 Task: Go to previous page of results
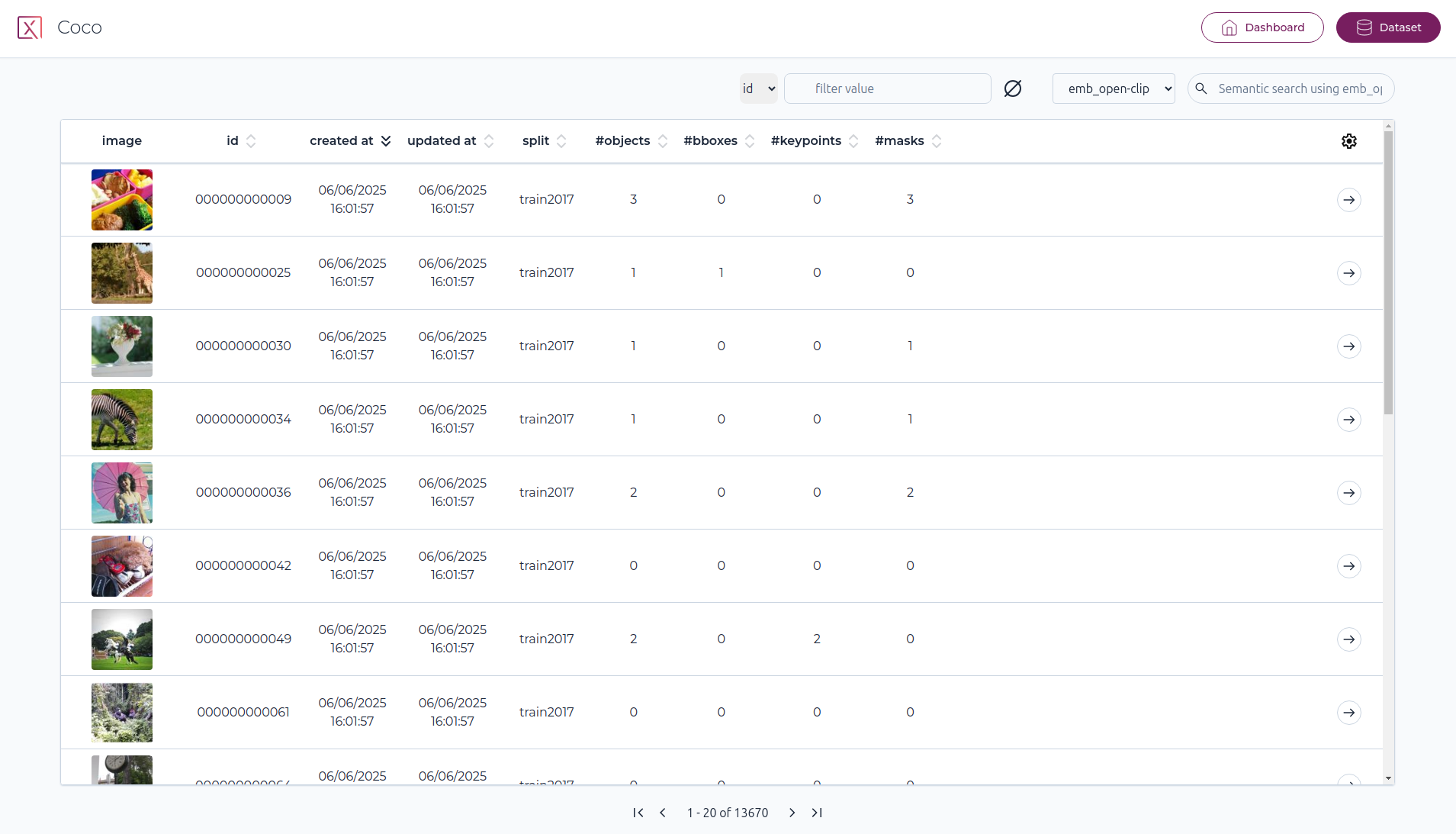[x=663, y=813]
